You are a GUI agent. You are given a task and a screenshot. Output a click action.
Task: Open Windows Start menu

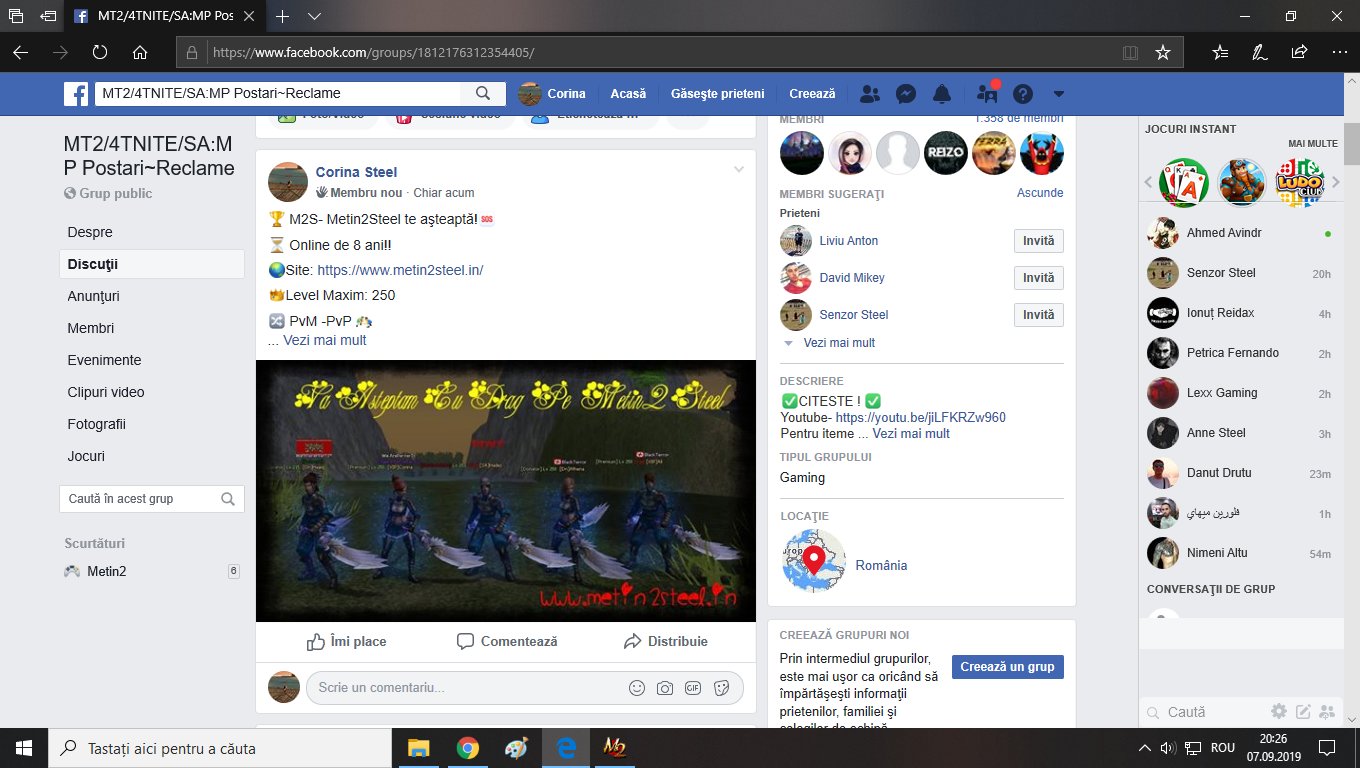point(24,748)
